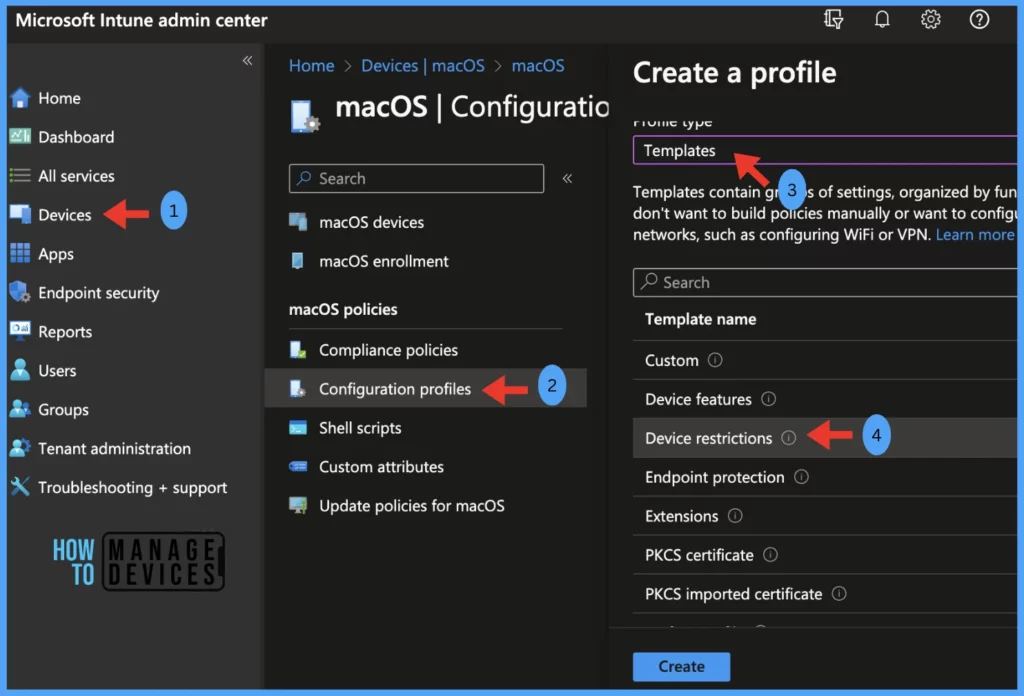Sort by Template name column header
1024x696 pixels.
(700, 319)
